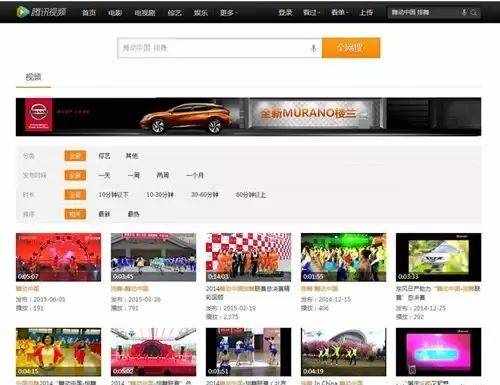Click the microphone icon in the header search

click(464, 13)
